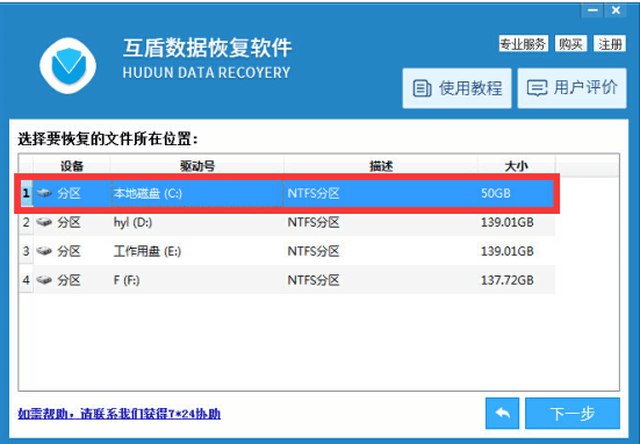Click the 139.01GB size for E: drive
This screenshot has width=640, height=444.
pyautogui.click(x=507, y=251)
